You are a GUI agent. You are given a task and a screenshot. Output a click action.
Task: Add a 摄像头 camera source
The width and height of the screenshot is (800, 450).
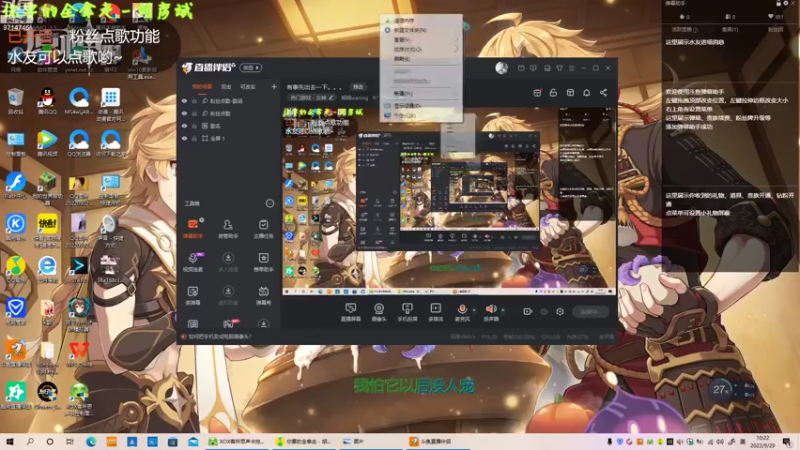[x=379, y=312]
